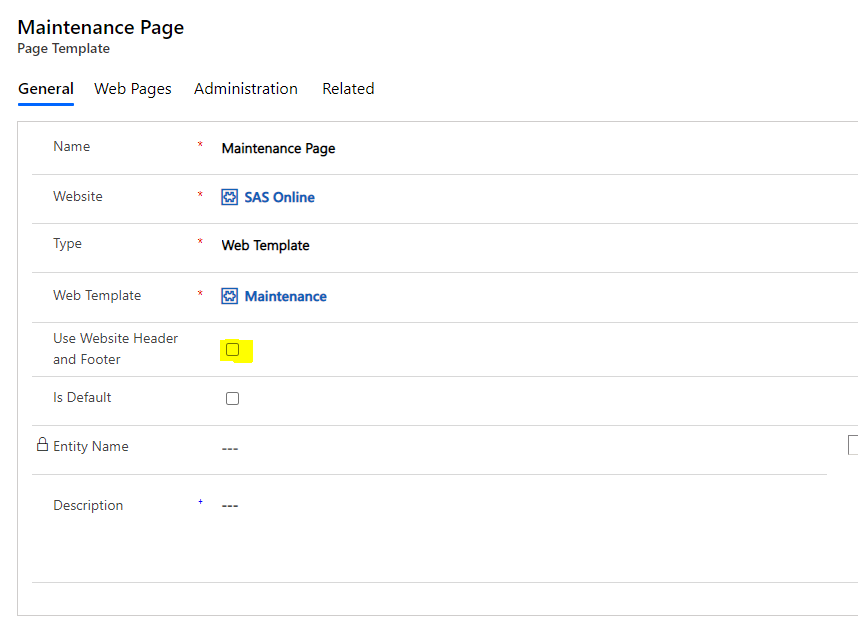Open the Administration tab
This screenshot has height=618, width=858.
[245, 89]
